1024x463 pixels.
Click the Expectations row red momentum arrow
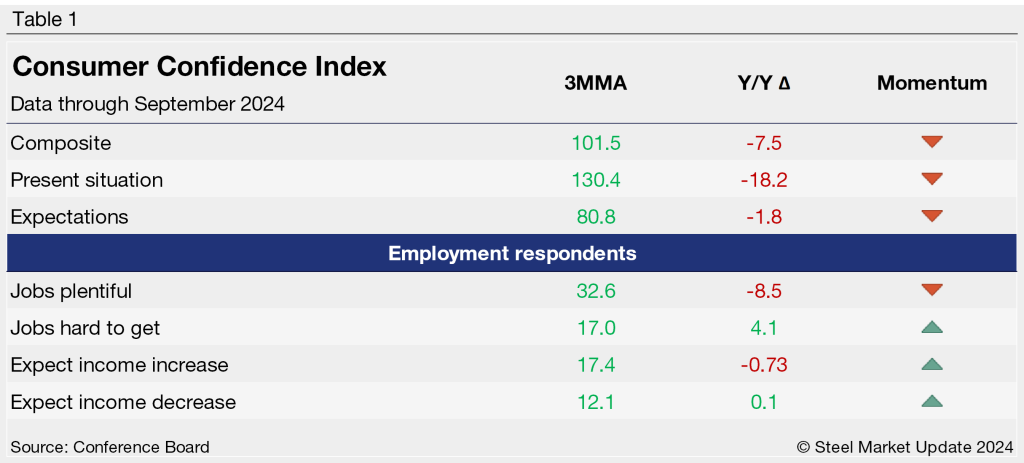click(932, 216)
